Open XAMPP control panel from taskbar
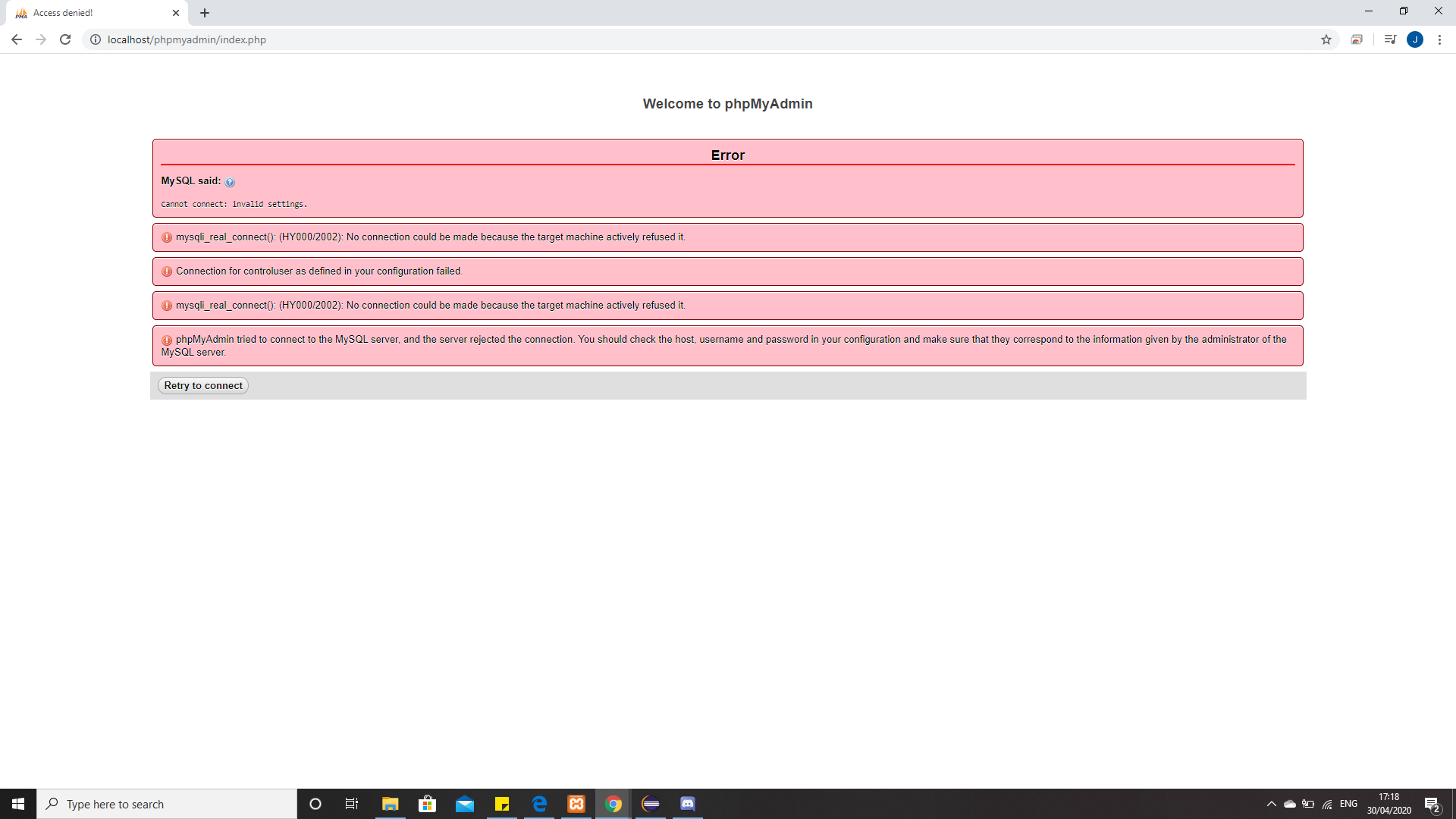Screen dimensions: 1456x819 [x=576, y=804]
